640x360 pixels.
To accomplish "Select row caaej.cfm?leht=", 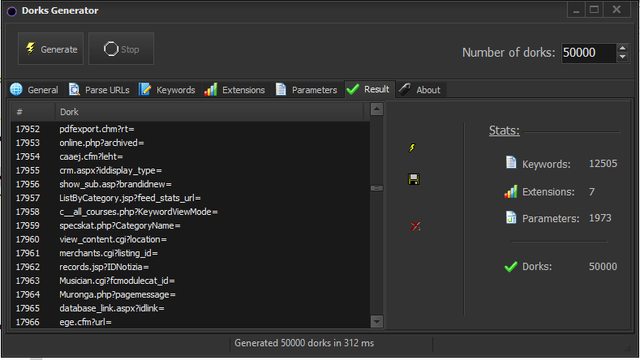I will coord(190,157).
